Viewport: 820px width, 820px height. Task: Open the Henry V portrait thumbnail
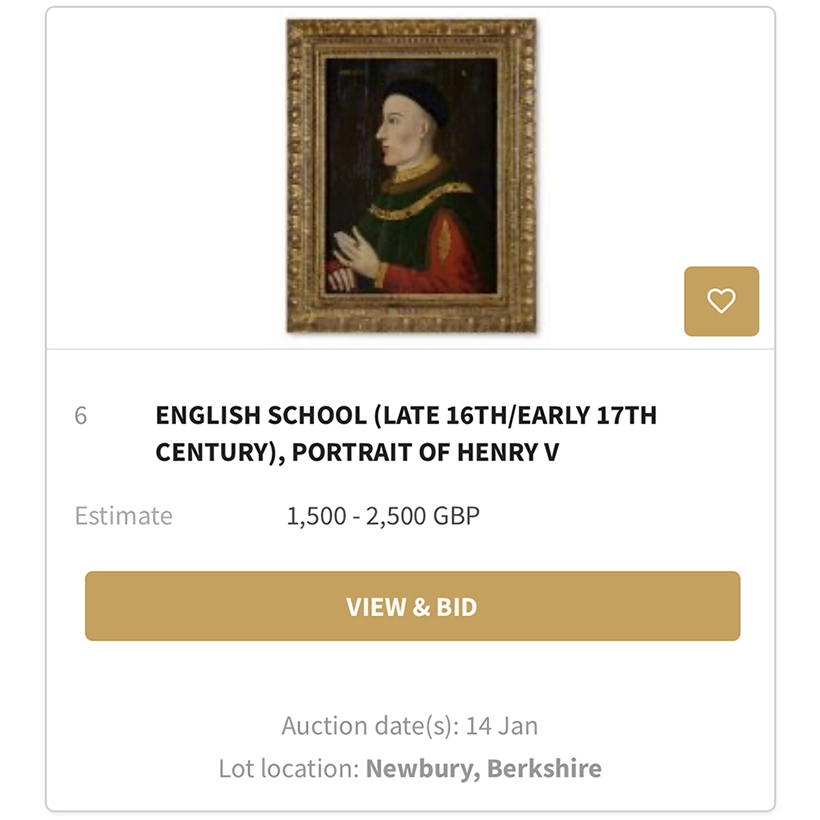[411, 175]
